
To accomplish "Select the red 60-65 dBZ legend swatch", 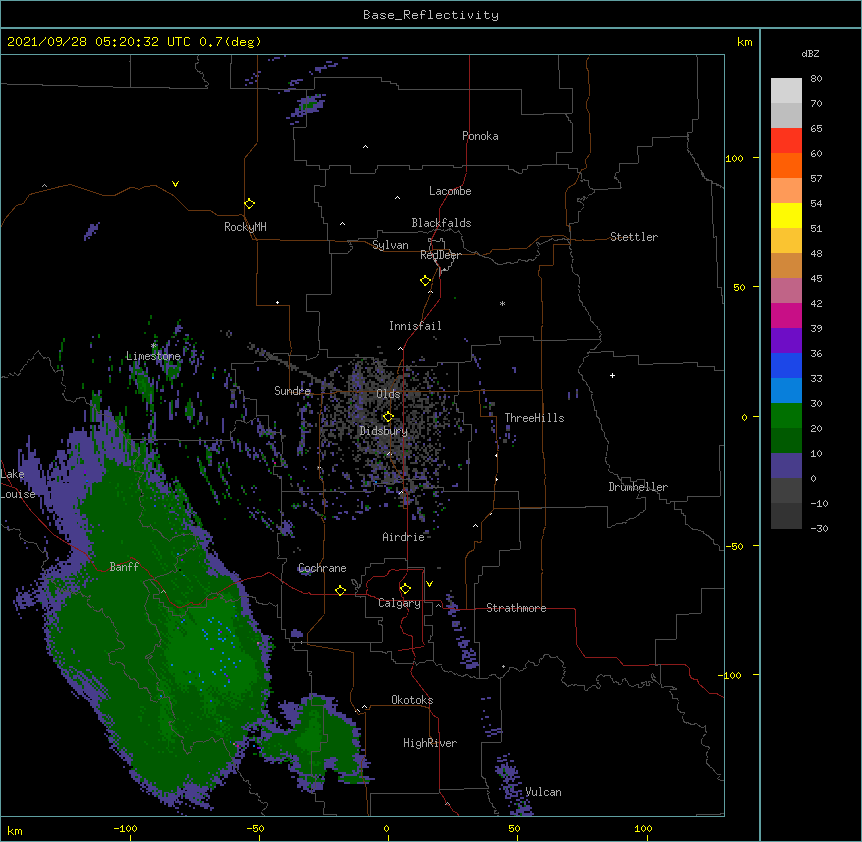I will [x=786, y=141].
